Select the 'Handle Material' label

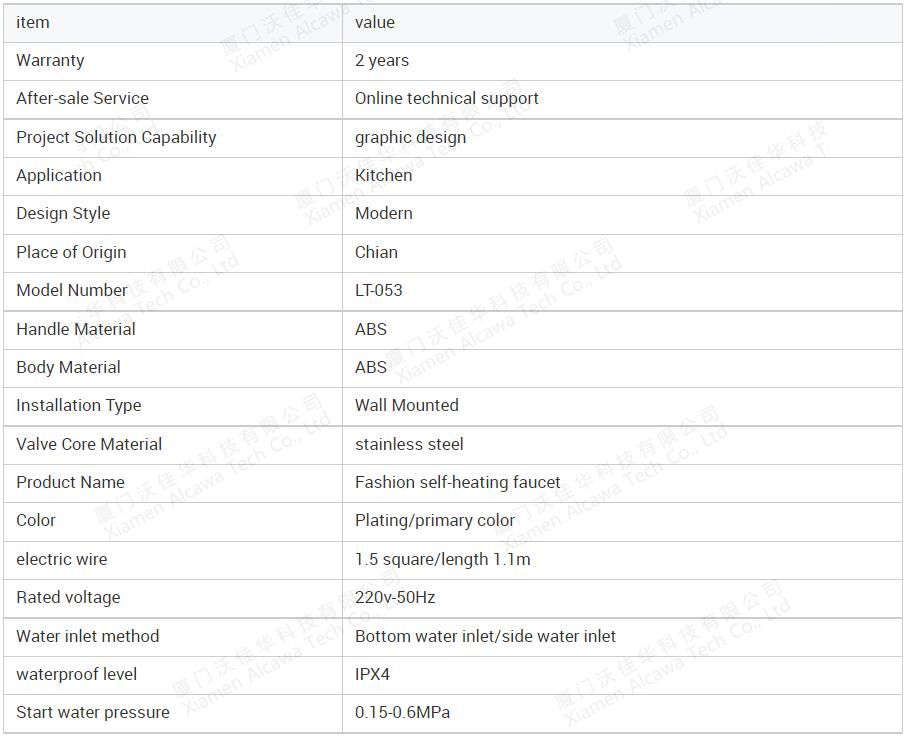[x=76, y=329]
